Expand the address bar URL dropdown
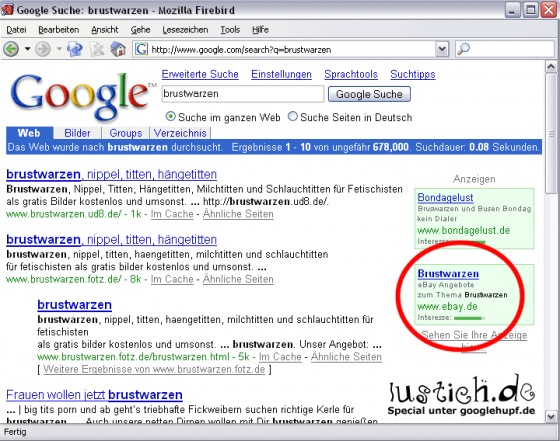The width and height of the screenshot is (560, 441). [x=442, y=49]
